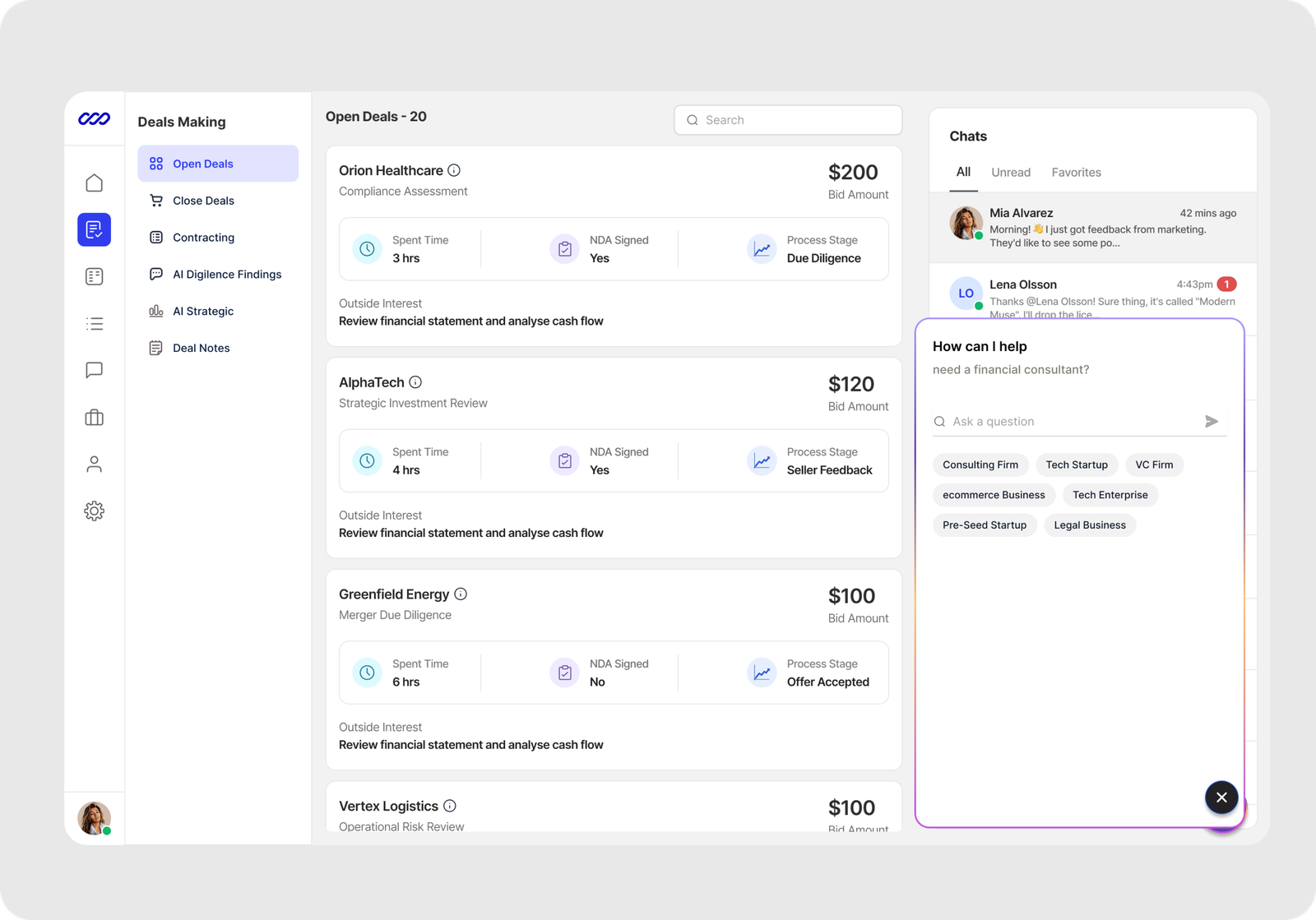Image resolution: width=1316 pixels, height=920 pixels.
Task: Focus the Ask a question field
Action: pyautogui.click(x=1069, y=422)
